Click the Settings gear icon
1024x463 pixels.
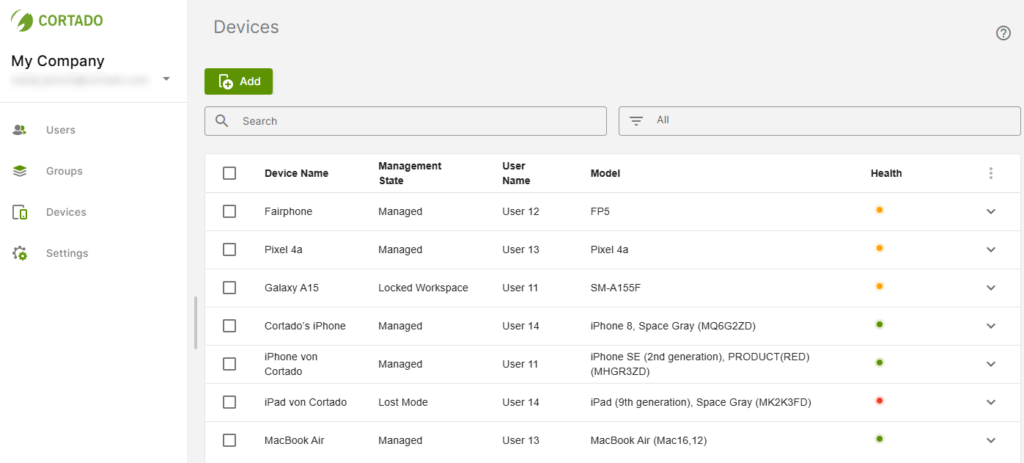tap(19, 253)
